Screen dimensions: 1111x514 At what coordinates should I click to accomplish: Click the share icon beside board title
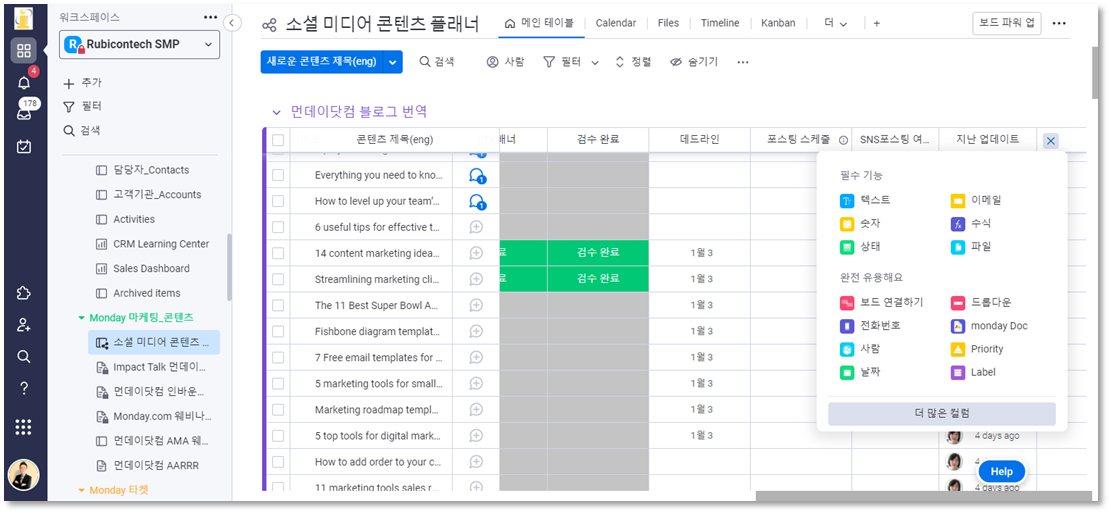coord(269,25)
